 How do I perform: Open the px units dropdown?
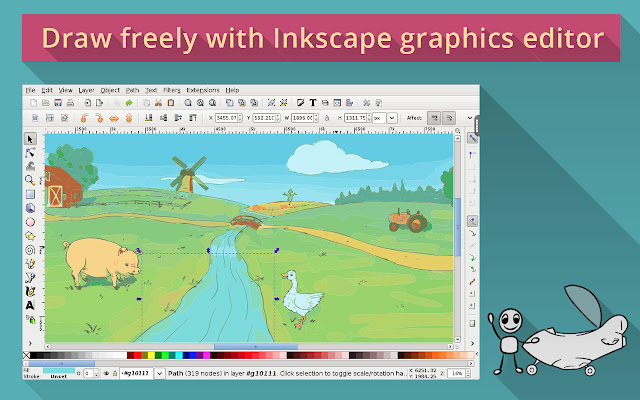click(392, 118)
